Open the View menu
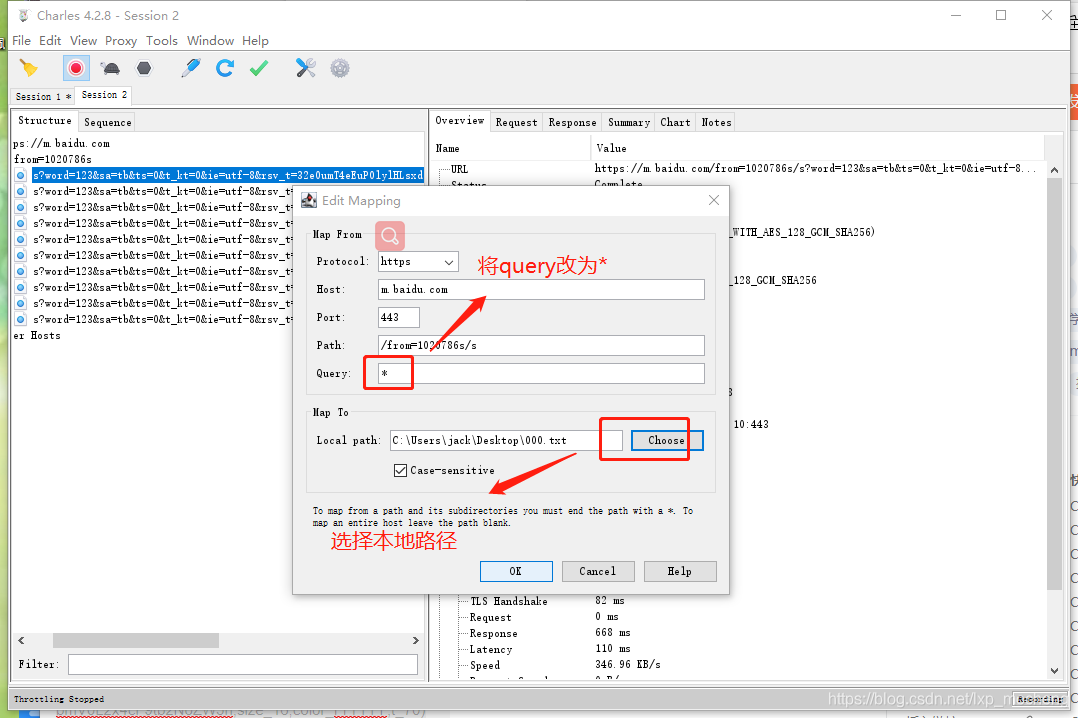Image resolution: width=1078 pixels, height=718 pixels. coord(83,41)
